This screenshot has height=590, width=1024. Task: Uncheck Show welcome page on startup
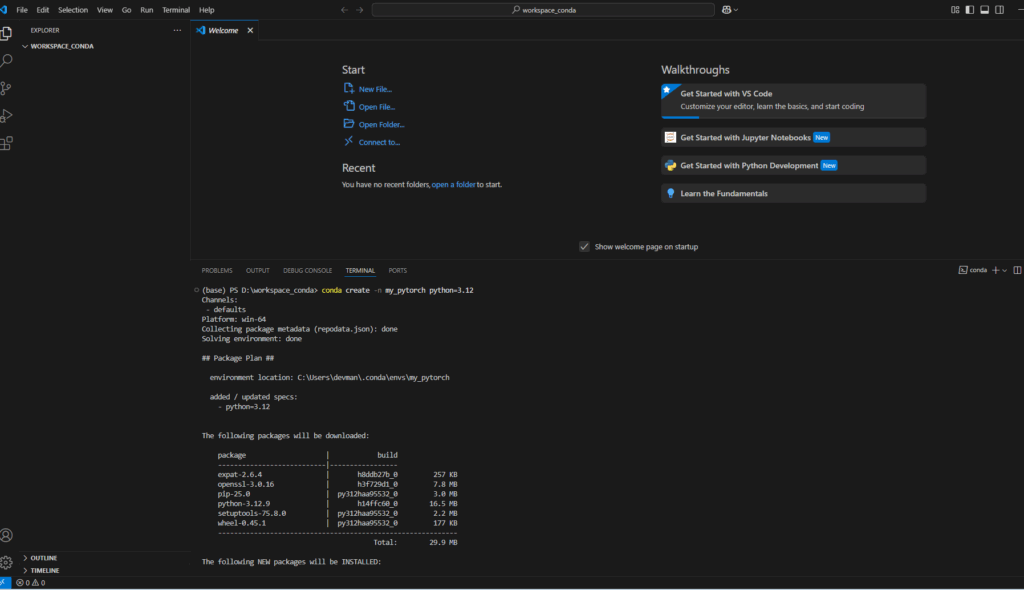pos(584,246)
